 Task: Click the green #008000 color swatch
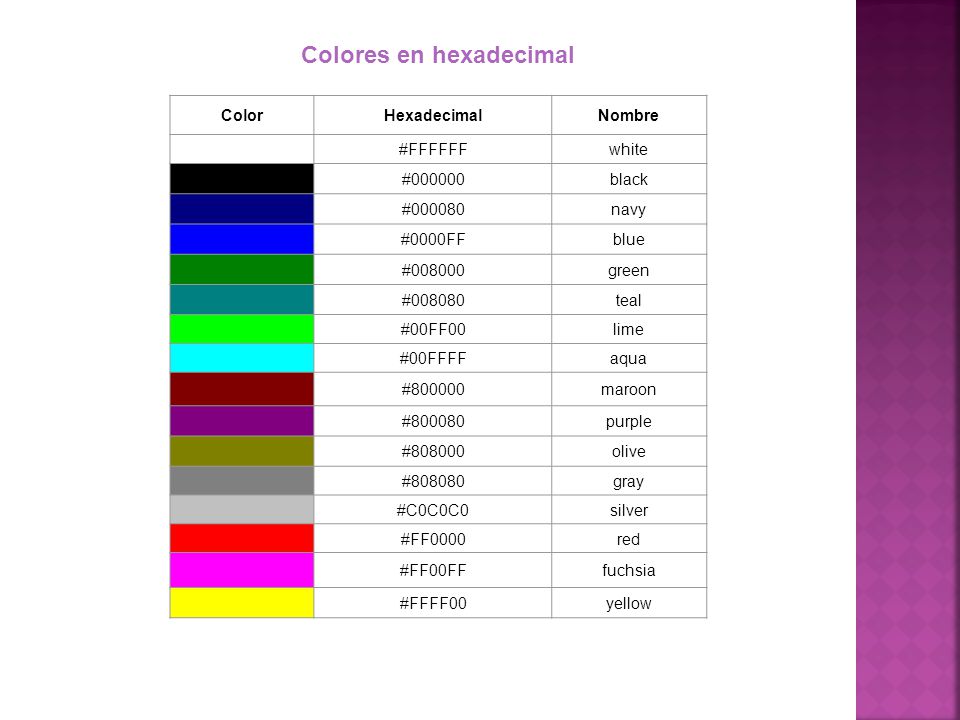(x=242, y=269)
